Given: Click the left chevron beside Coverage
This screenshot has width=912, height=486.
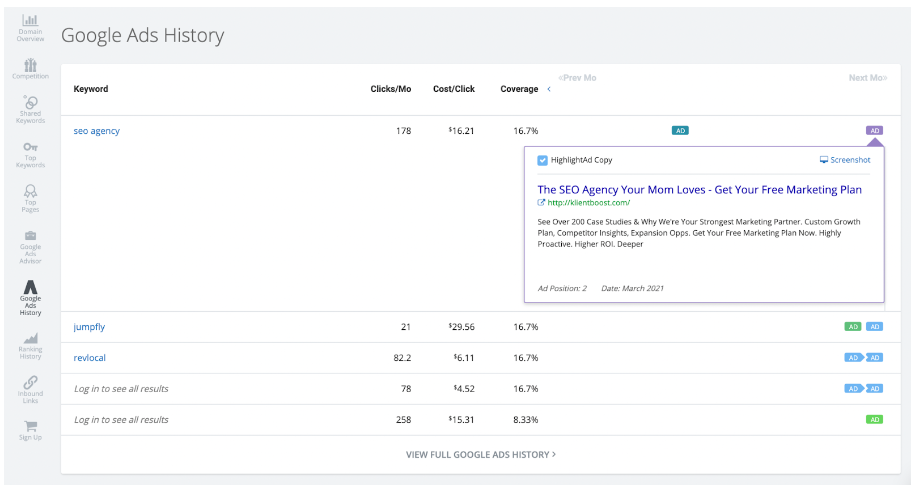Looking at the screenshot, I should point(548,89).
